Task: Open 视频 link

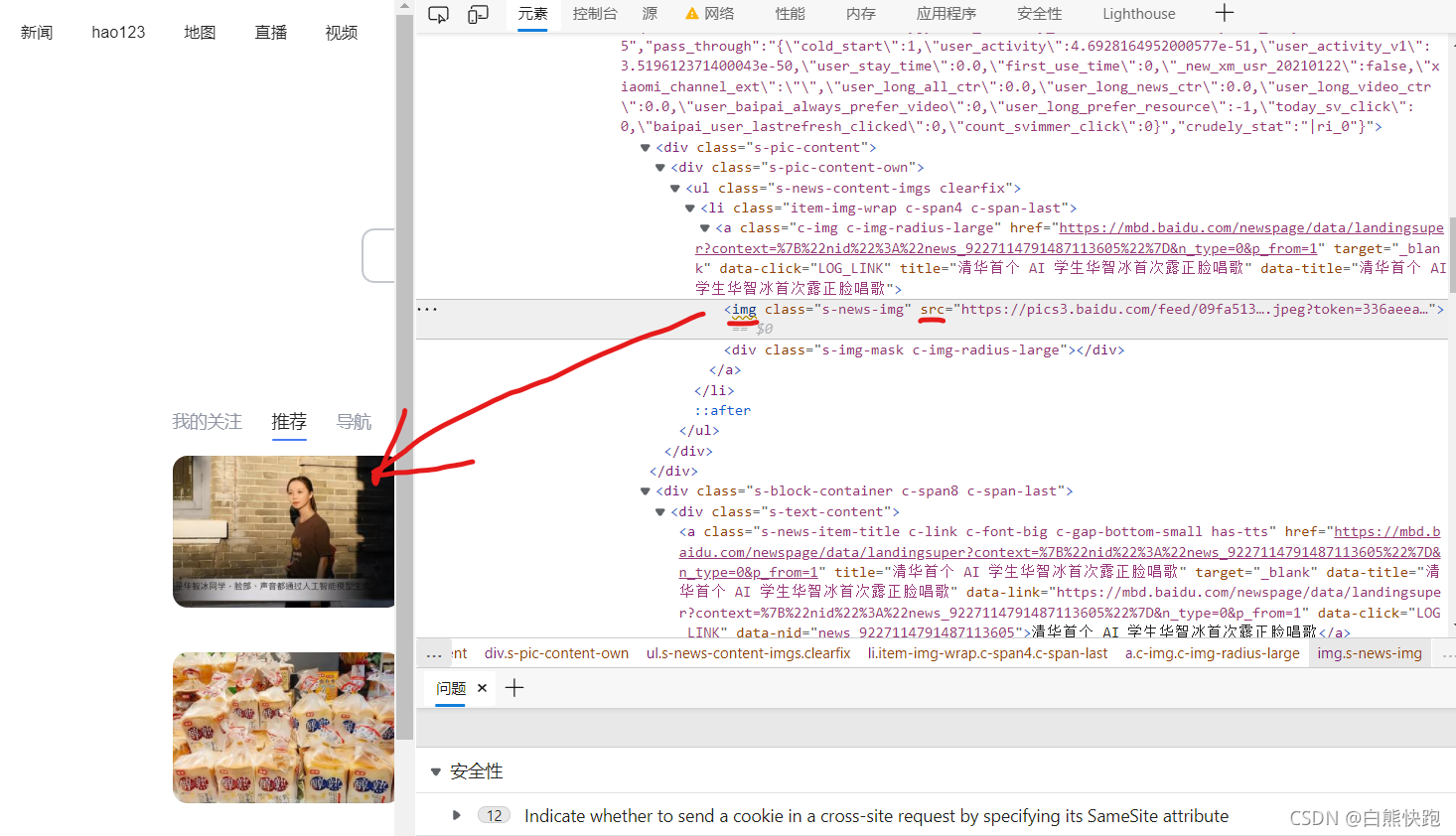Action: (x=341, y=33)
